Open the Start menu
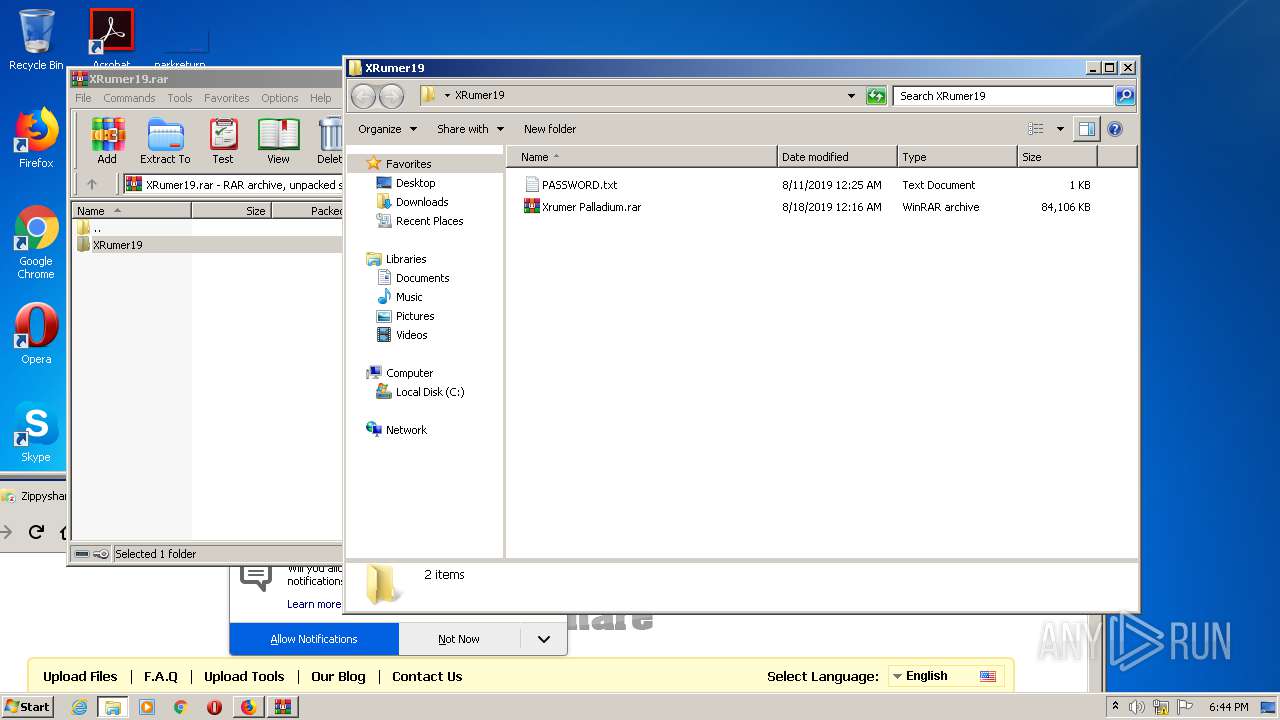Viewport: 1280px width, 720px height. [27, 707]
